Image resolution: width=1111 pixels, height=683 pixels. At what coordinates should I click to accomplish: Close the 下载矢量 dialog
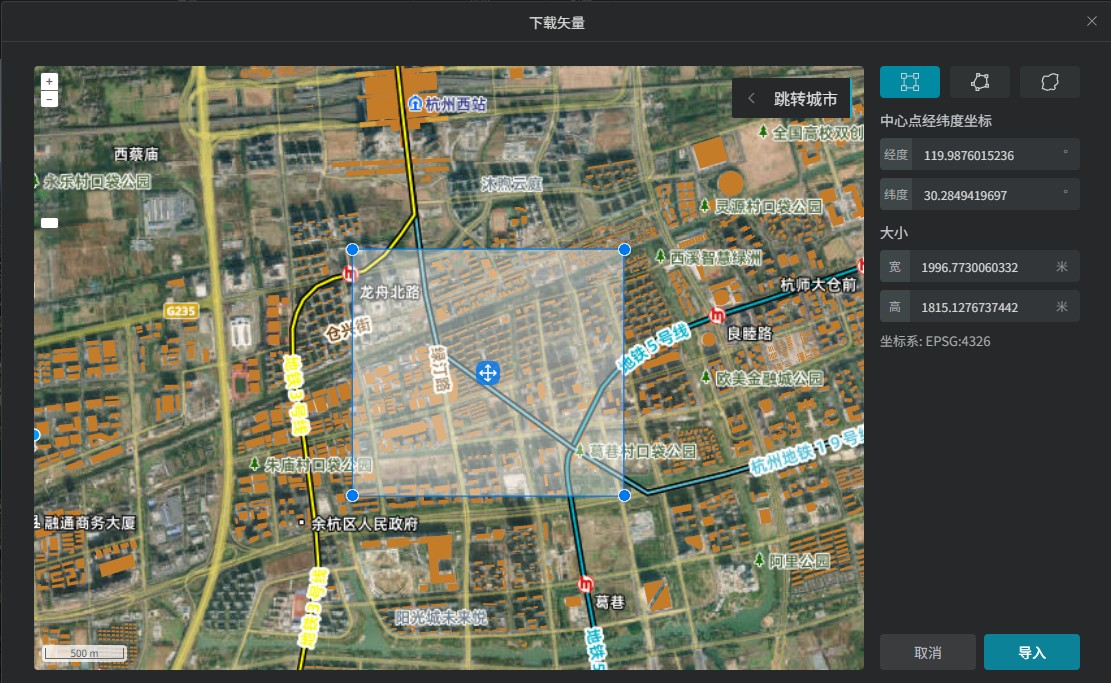click(x=1091, y=21)
